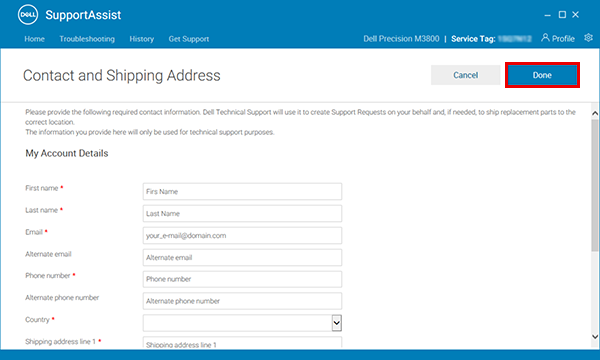Image resolution: width=600 pixels, height=360 pixels.
Task: Open the Profile user icon
Action: click(545, 37)
